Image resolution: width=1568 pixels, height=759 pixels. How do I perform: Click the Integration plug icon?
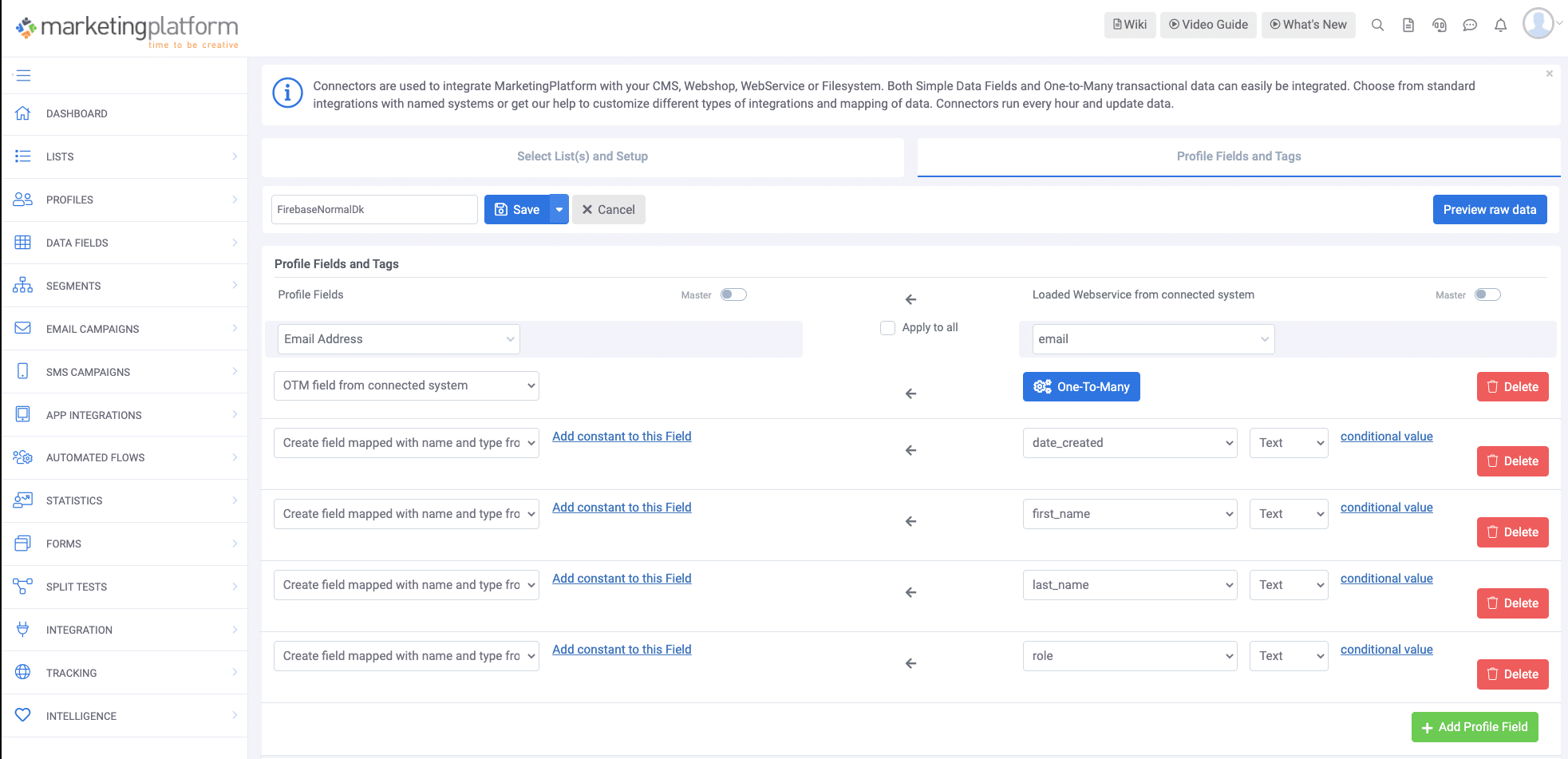click(x=23, y=630)
